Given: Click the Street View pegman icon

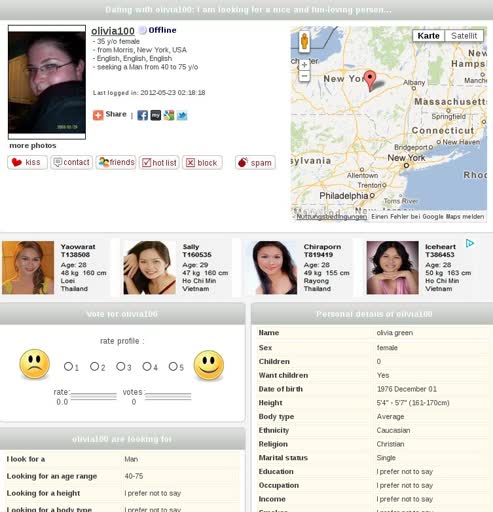Looking at the screenshot, I should tap(304, 42).
